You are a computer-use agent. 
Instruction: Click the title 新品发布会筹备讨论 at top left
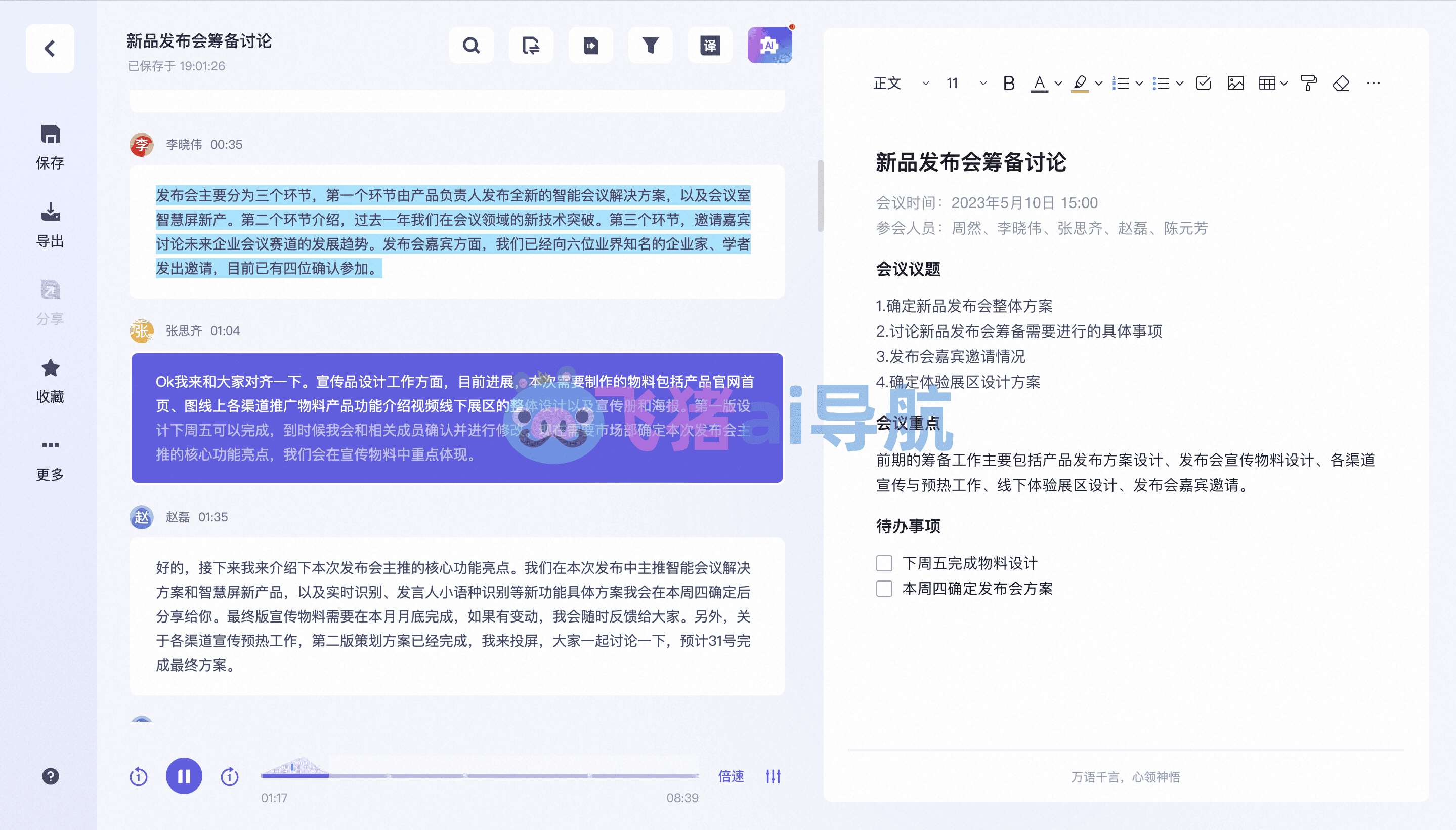(x=199, y=40)
